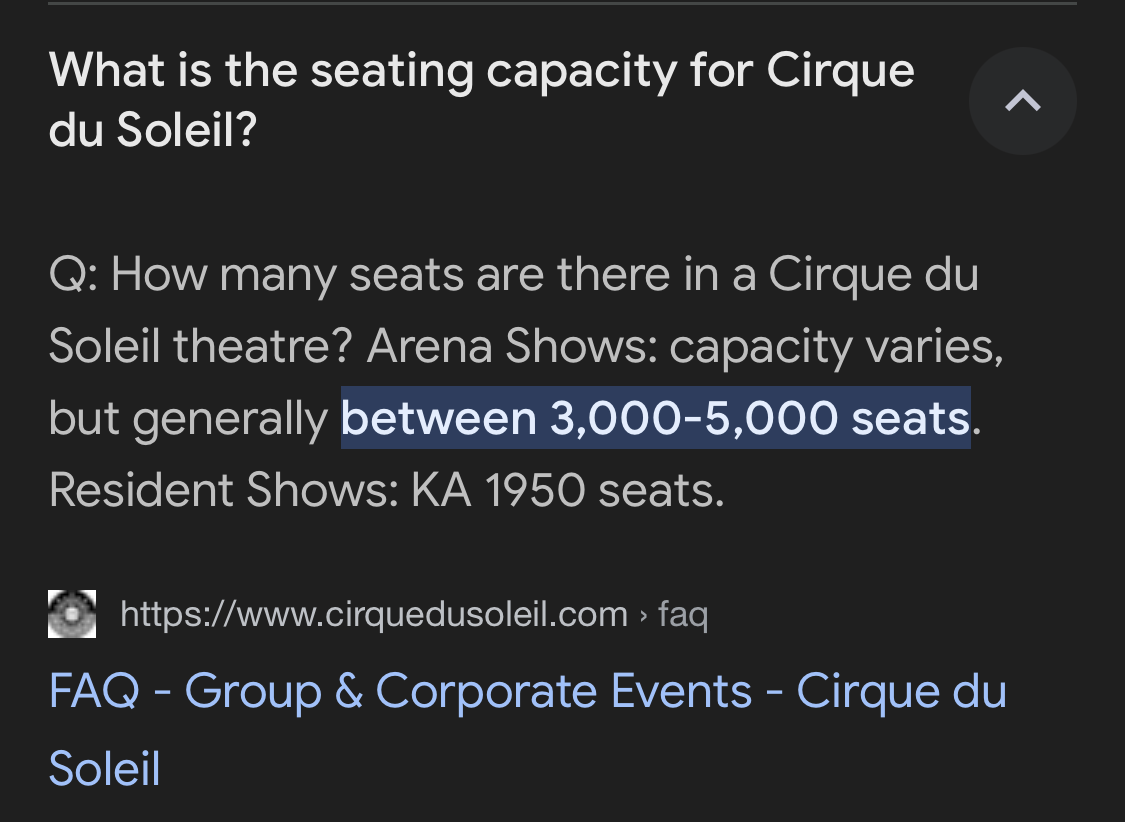1125x822 pixels.
Task: Click 'Soleil theatre?' in the answer snippet
Action: point(201,346)
